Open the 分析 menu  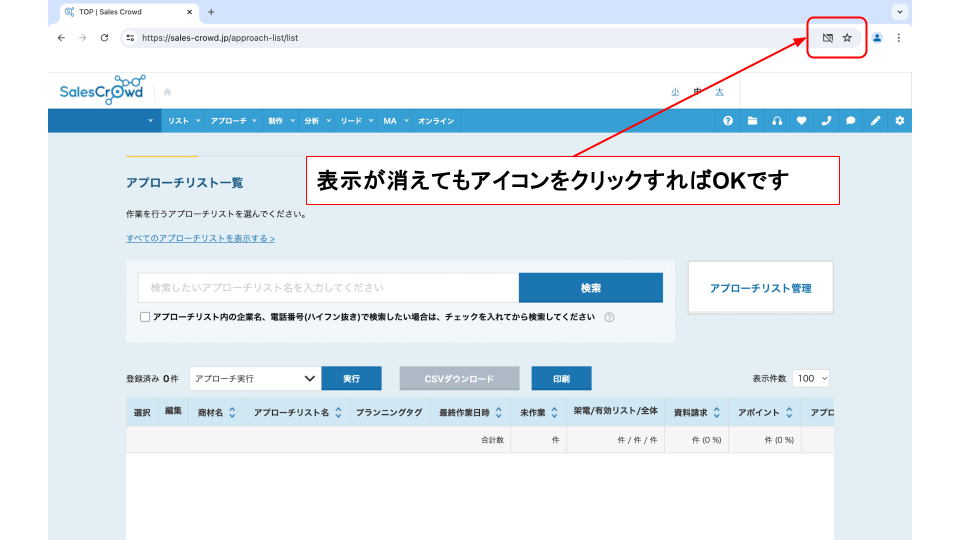[x=314, y=121]
